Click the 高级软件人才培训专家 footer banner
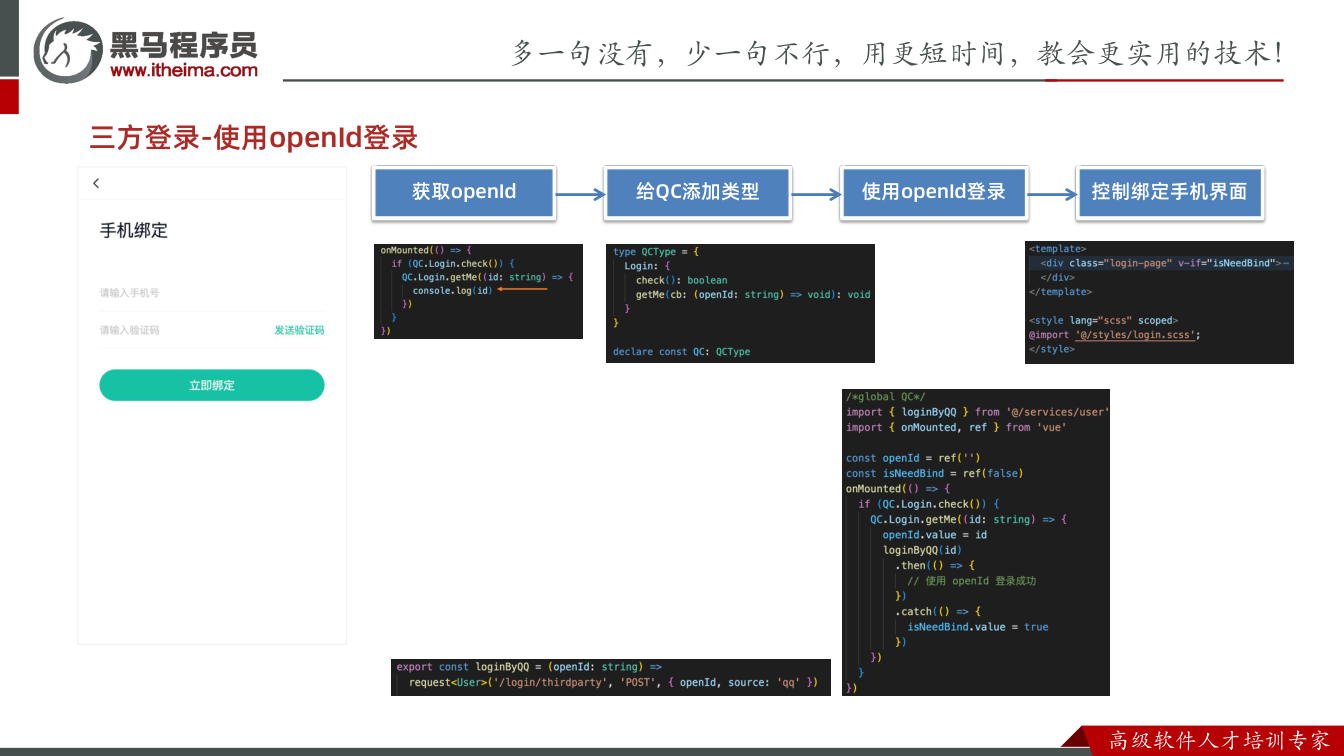 coord(1202,741)
